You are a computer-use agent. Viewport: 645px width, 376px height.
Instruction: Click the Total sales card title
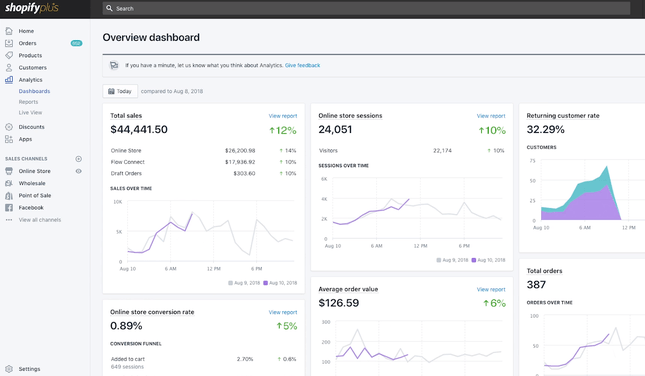tap(126, 116)
